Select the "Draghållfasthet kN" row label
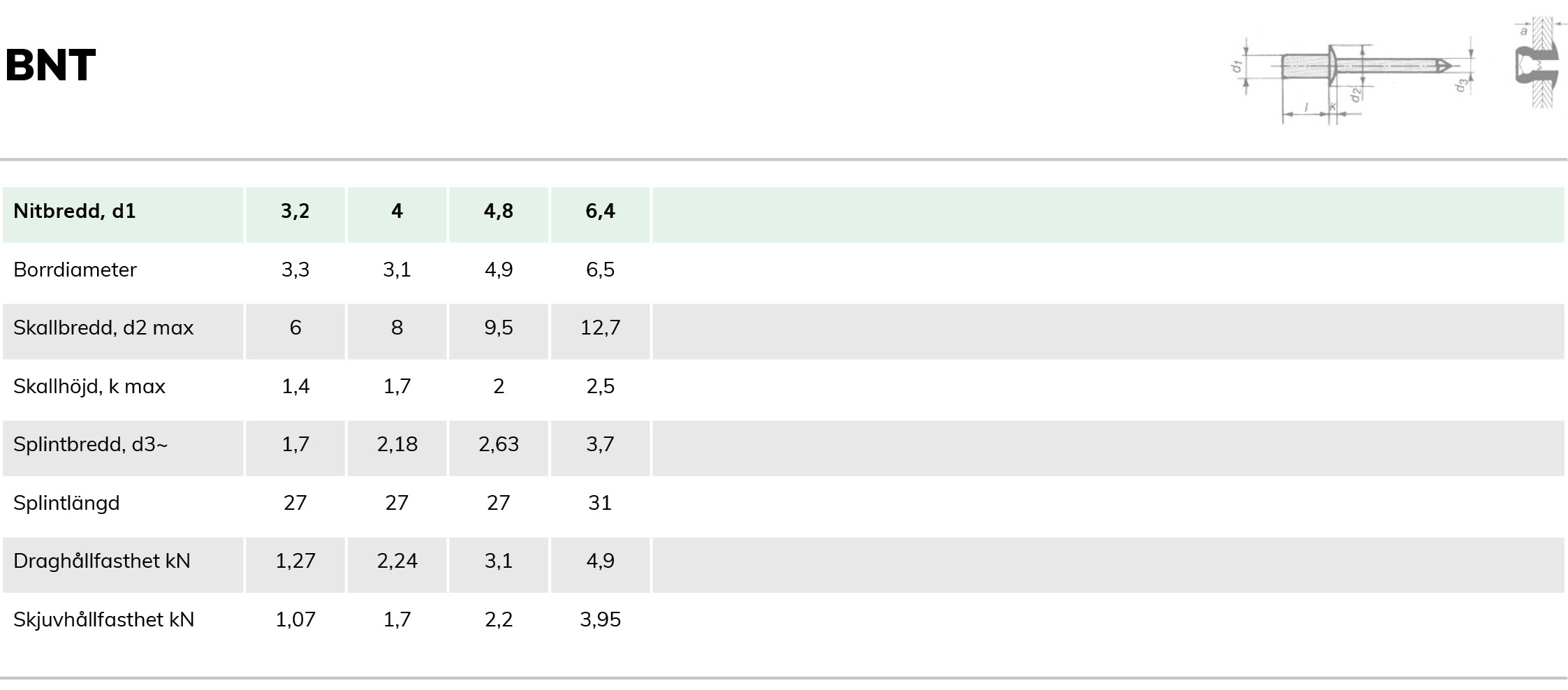 click(x=102, y=561)
